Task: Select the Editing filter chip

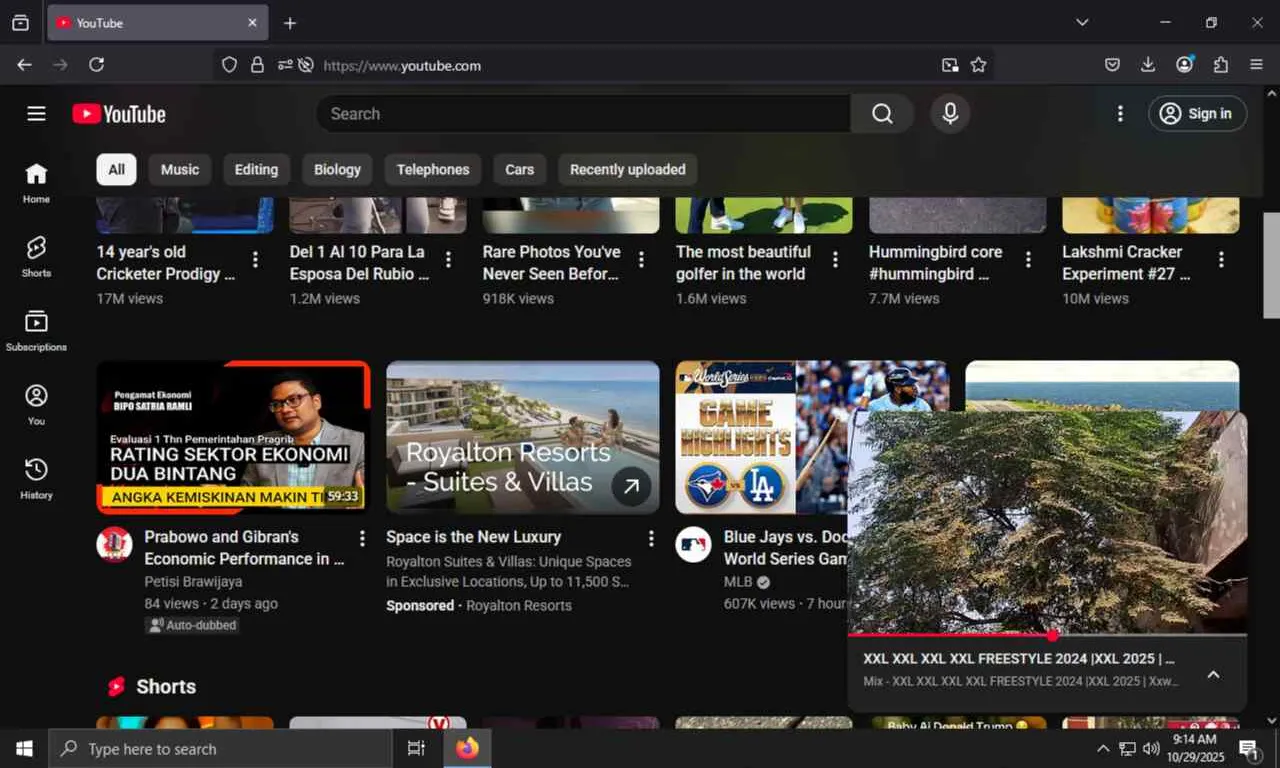Action: coord(256,169)
